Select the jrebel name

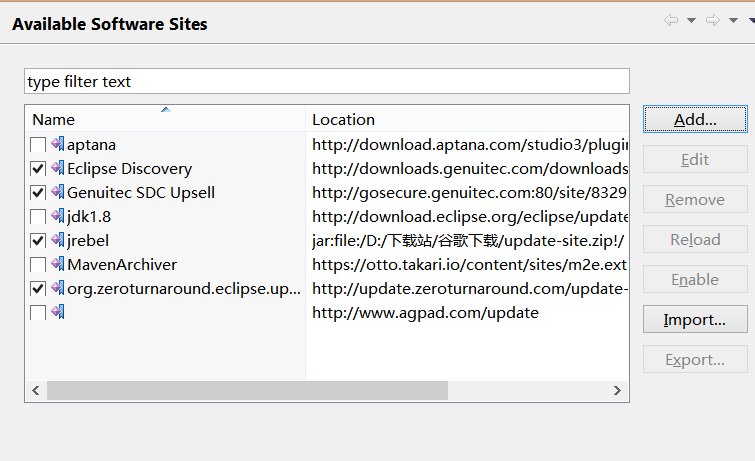click(88, 241)
